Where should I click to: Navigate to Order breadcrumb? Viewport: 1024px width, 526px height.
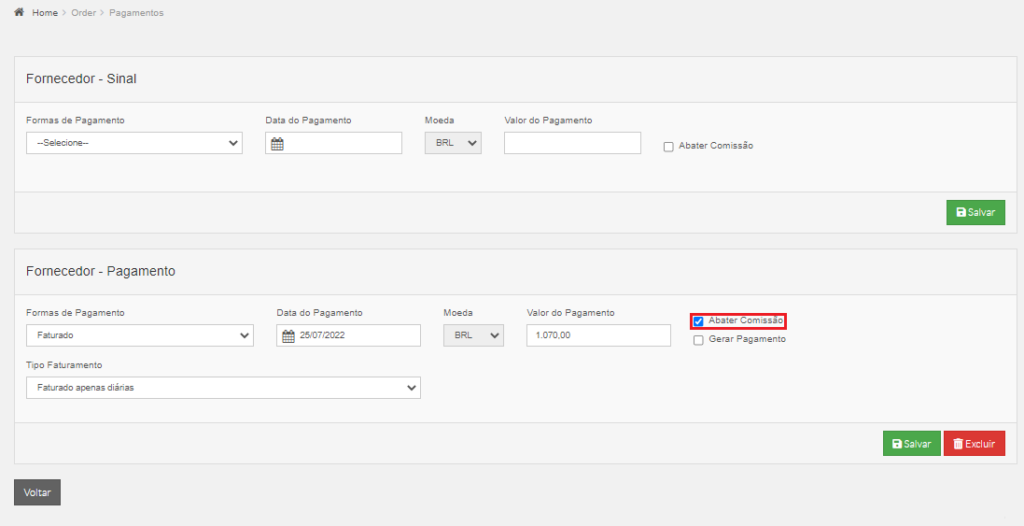tap(84, 13)
